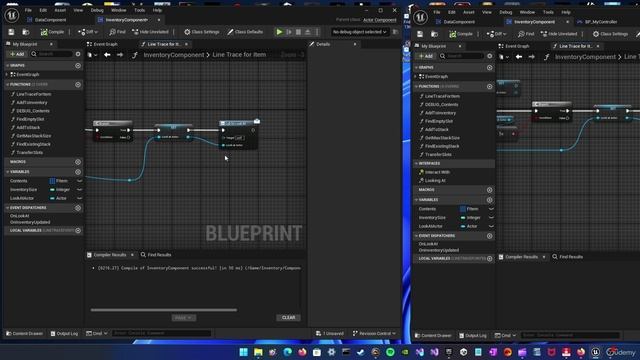Toggle Contents variable visibility eye, left window
This screenshot has height=360, width=640.
tap(80, 181)
